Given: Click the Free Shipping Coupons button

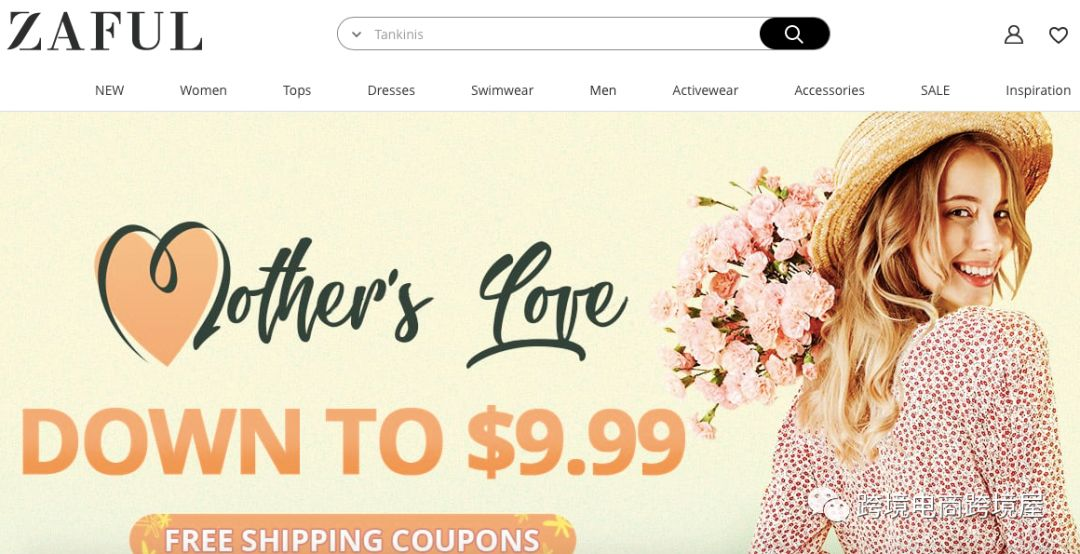Looking at the screenshot, I should 352,535.
